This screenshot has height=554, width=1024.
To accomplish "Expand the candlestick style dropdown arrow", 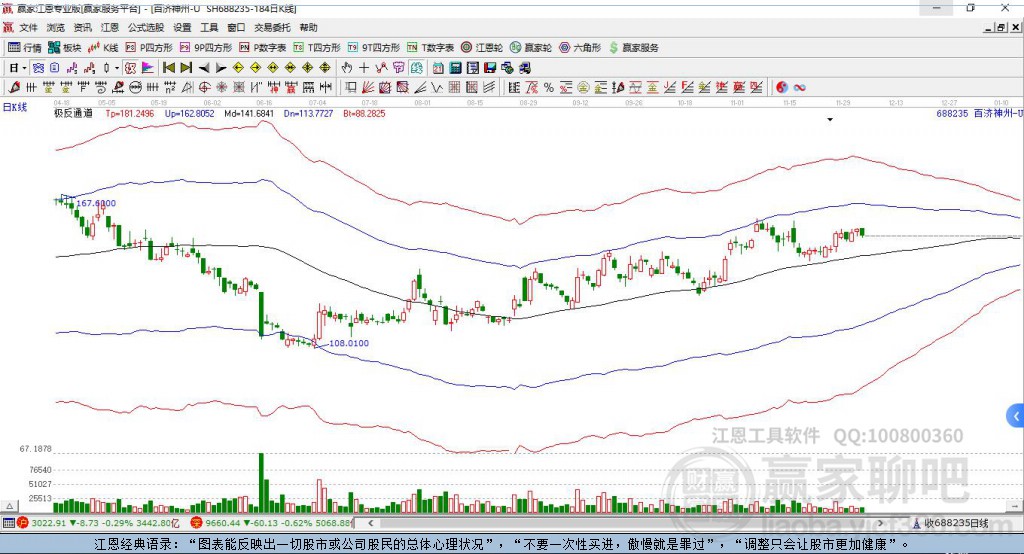I will [117, 68].
